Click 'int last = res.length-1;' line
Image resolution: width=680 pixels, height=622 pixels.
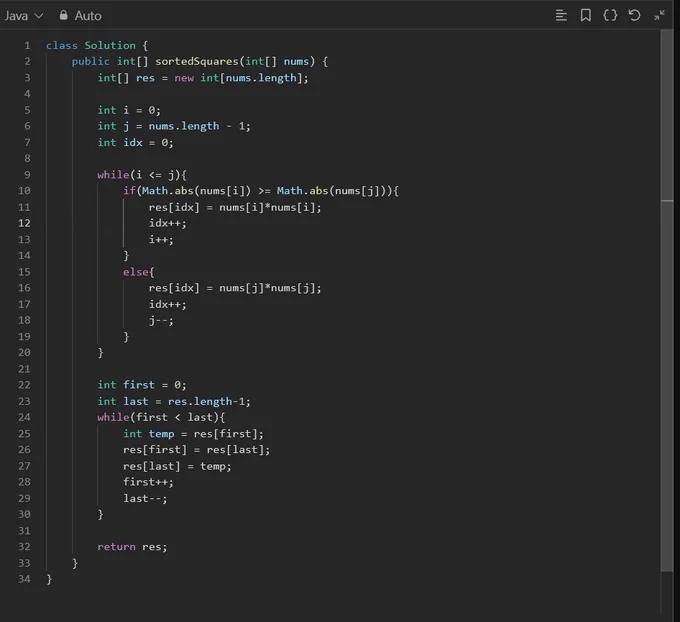(x=174, y=402)
